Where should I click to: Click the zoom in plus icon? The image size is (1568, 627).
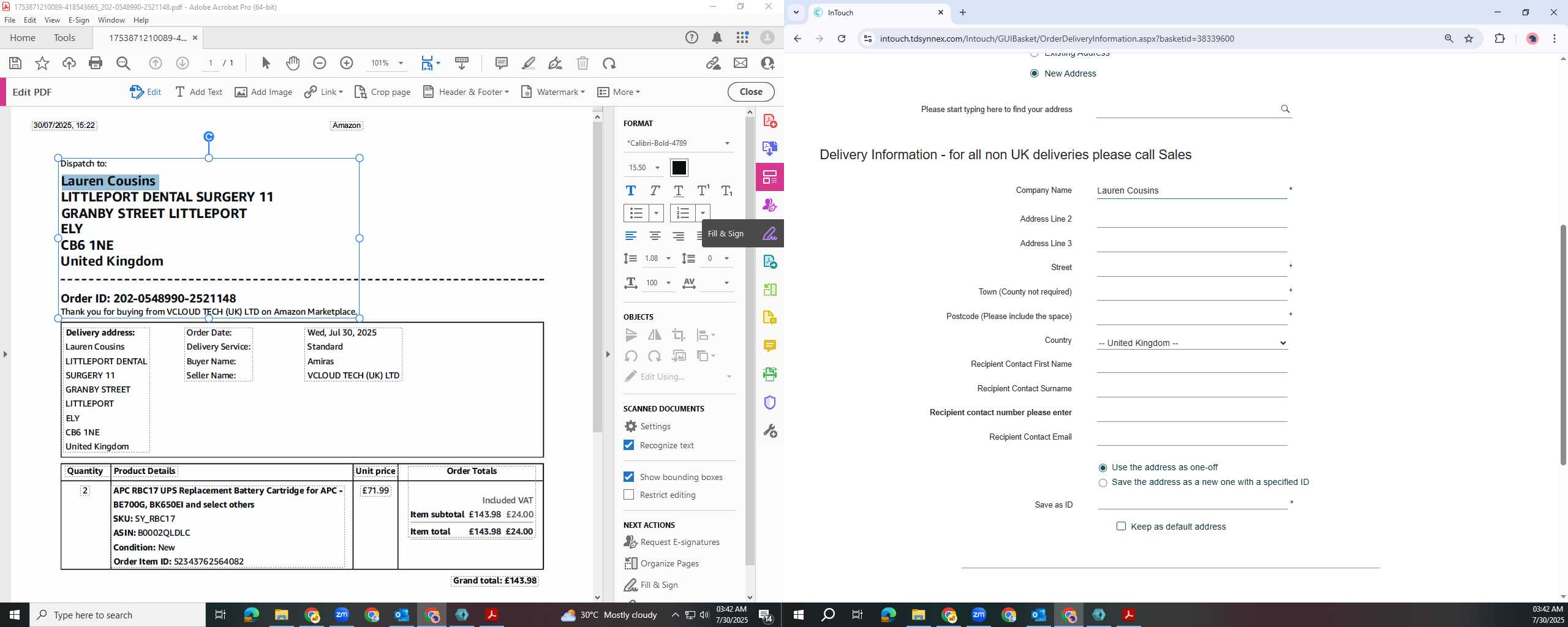[347, 63]
